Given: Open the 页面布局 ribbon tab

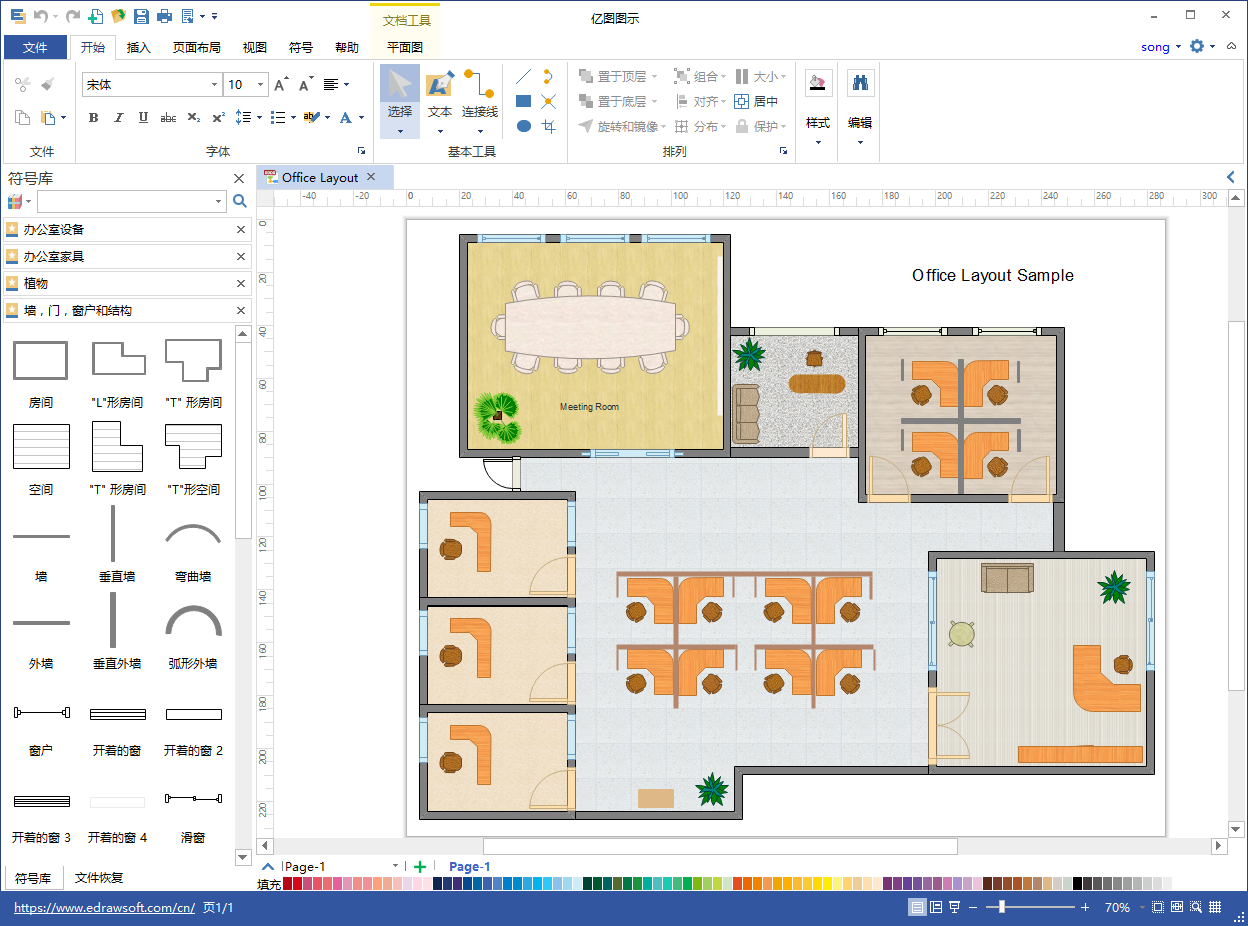Looking at the screenshot, I should [197, 47].
